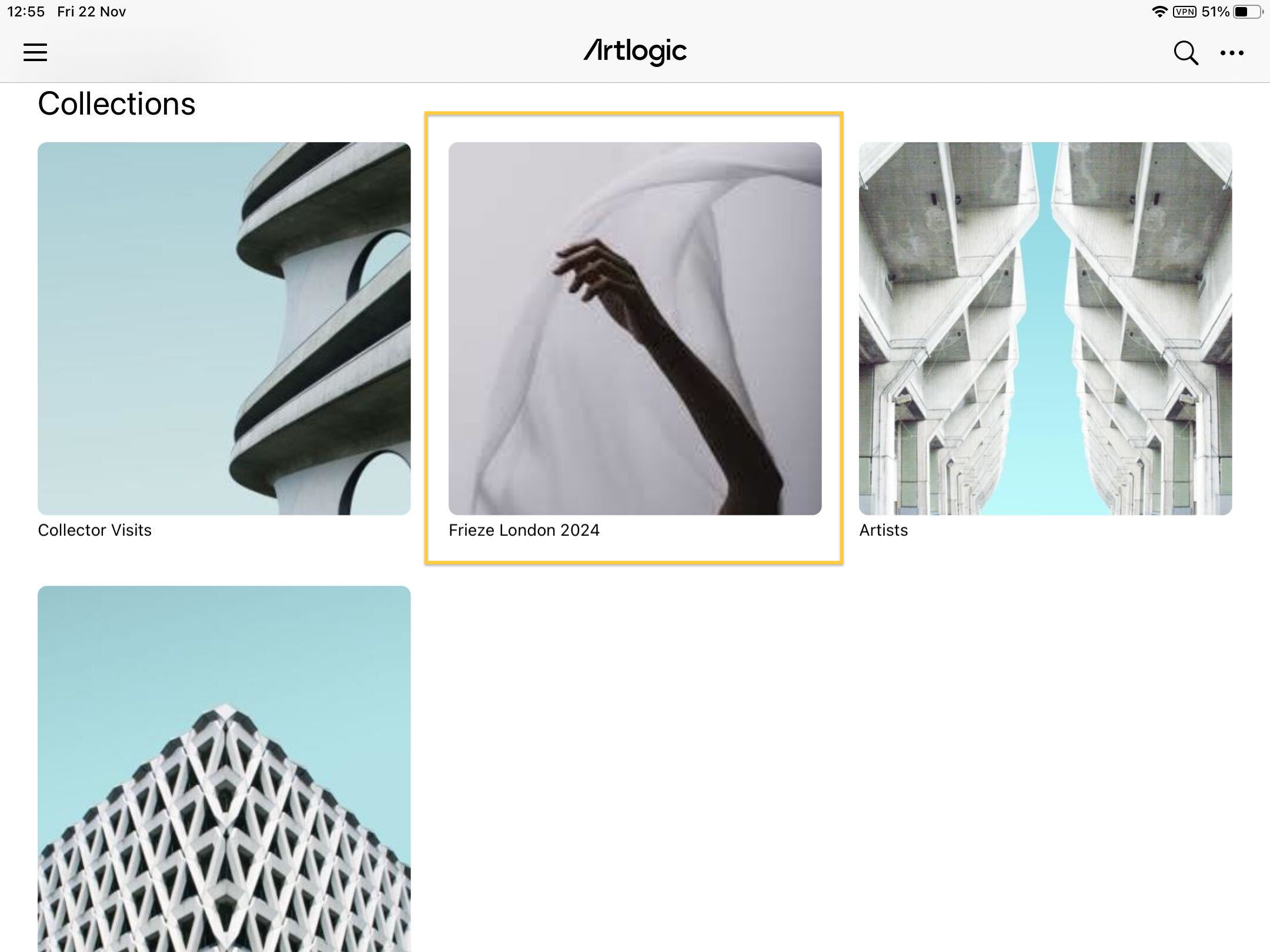Screen dimensions: 1270x952
Task: Tap the Fri 22 Nov date
Action: tap(92, 12)
